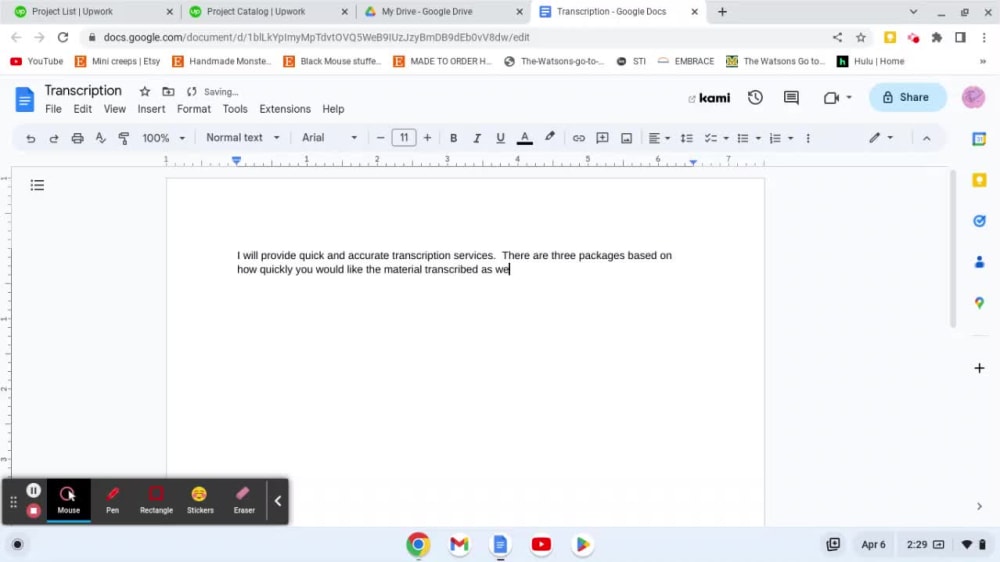This screenshot has width=1000, height=562.
Task: Open with Kami link
Action: 709,98
